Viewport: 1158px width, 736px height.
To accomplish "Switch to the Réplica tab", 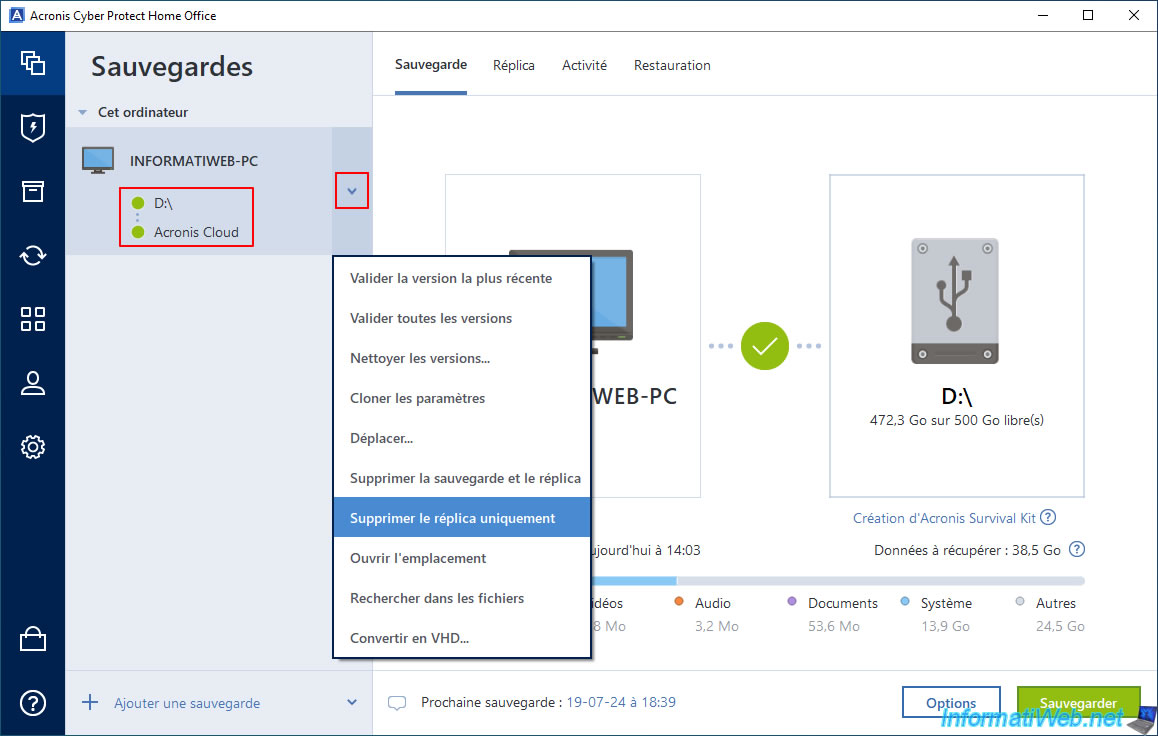I will pos(514,65).
